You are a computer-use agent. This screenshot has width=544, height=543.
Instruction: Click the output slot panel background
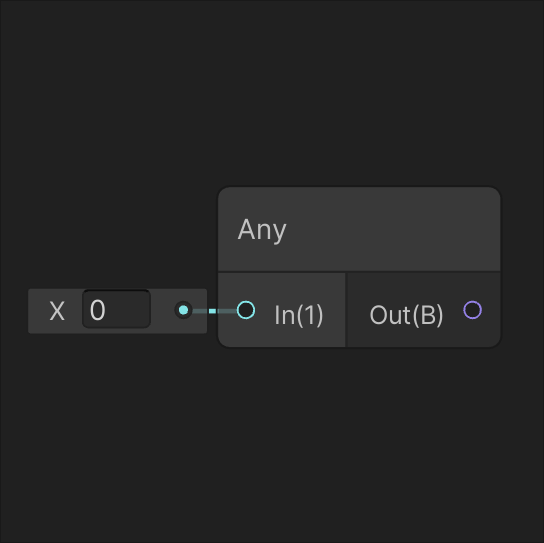(x=423, y=333)
